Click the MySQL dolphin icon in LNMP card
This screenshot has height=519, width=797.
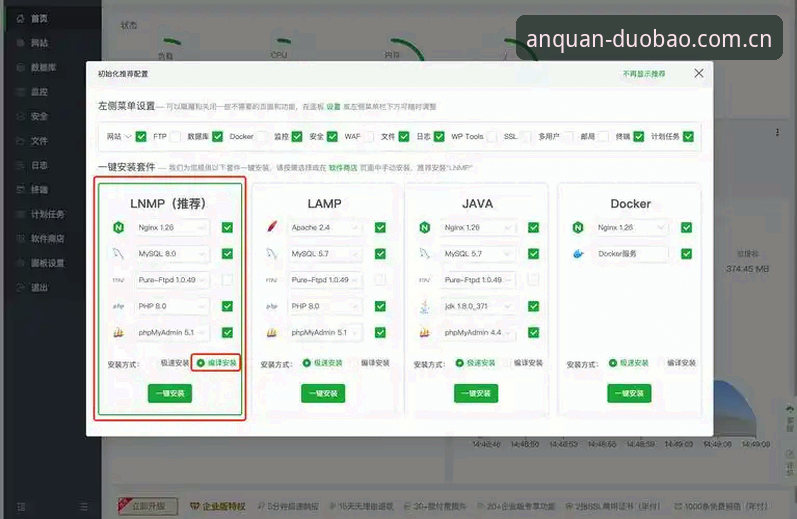click(x=118, y=254)
